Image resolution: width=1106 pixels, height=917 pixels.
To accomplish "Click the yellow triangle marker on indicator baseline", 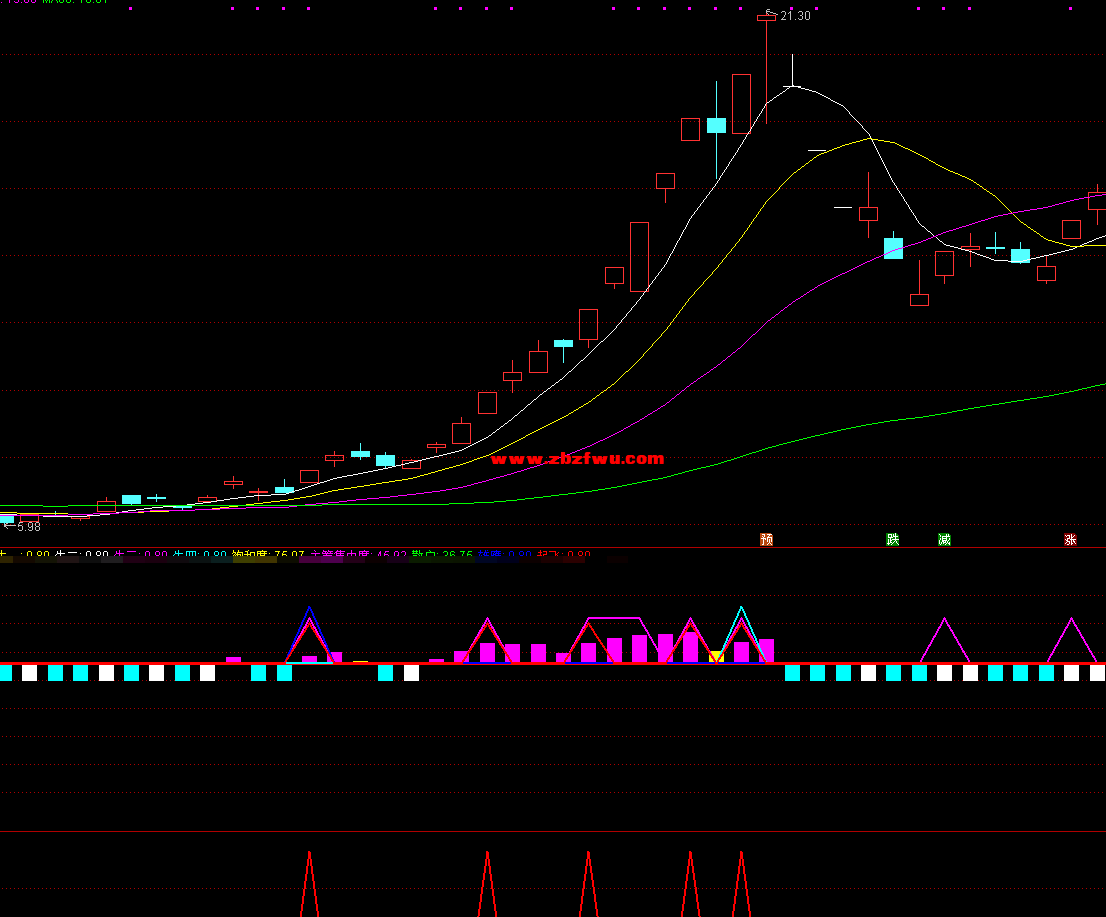I will click(716, 657).
